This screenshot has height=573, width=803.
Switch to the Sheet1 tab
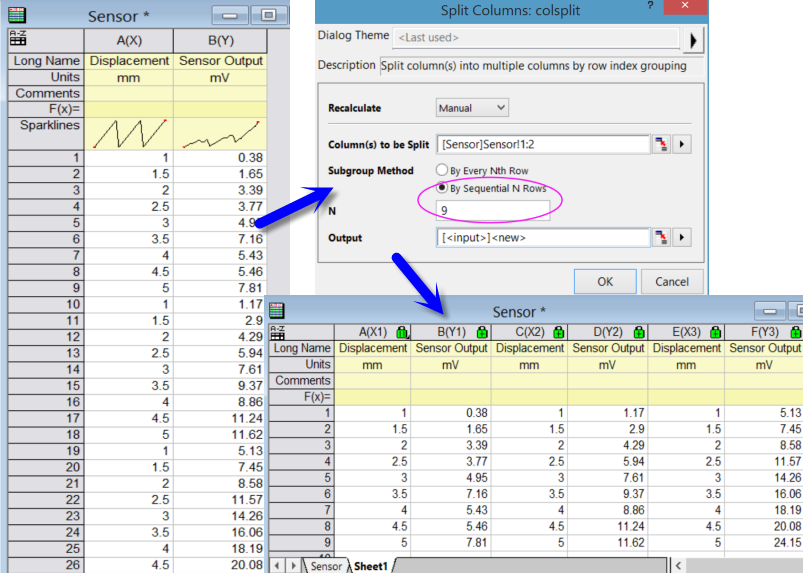tap(370, 566)
